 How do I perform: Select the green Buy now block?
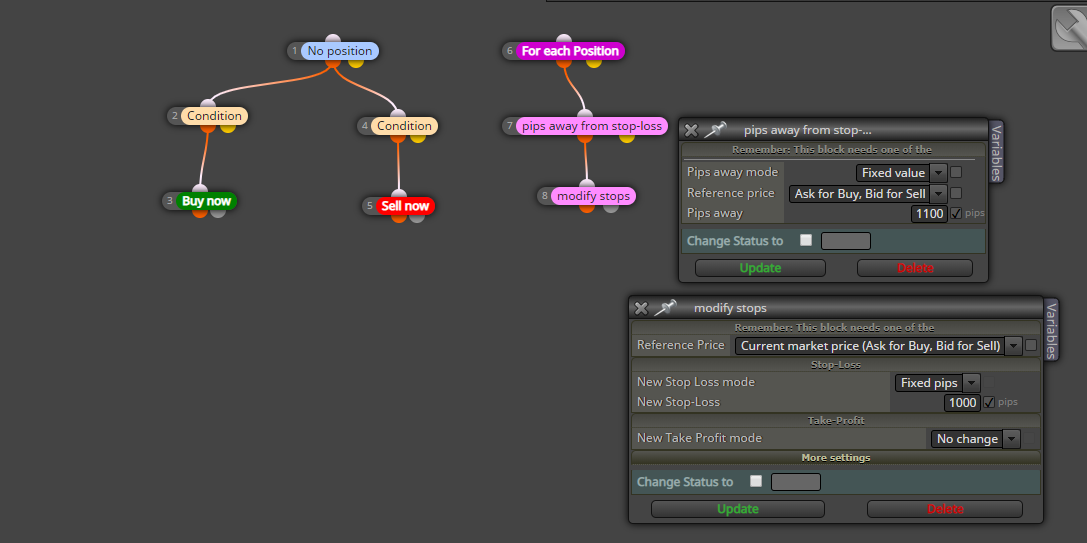click(x=207, y=201)
